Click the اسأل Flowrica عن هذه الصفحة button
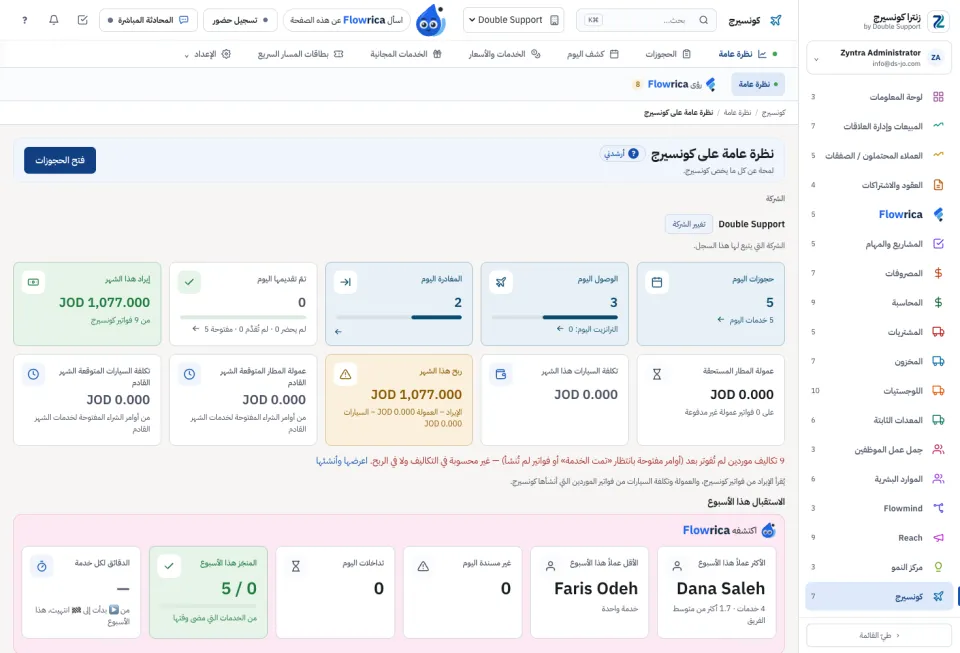 click(x=347, y=20)
